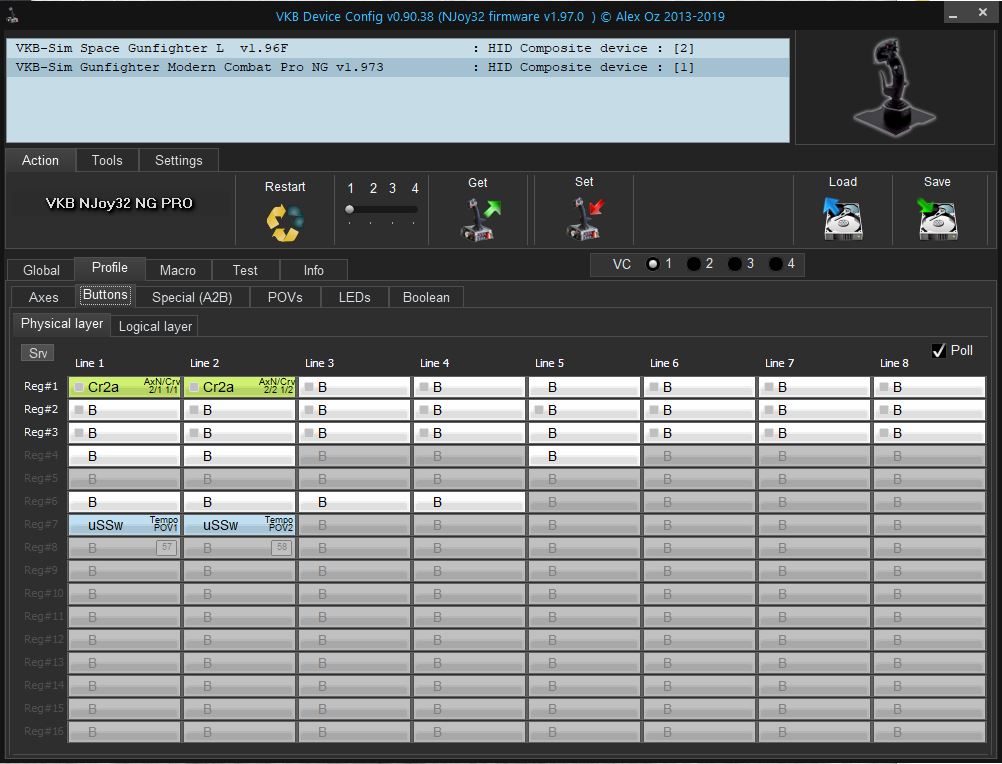Screen dimensions: 1002x764
Task: Open the POVs tab
Action: [285, 297]
